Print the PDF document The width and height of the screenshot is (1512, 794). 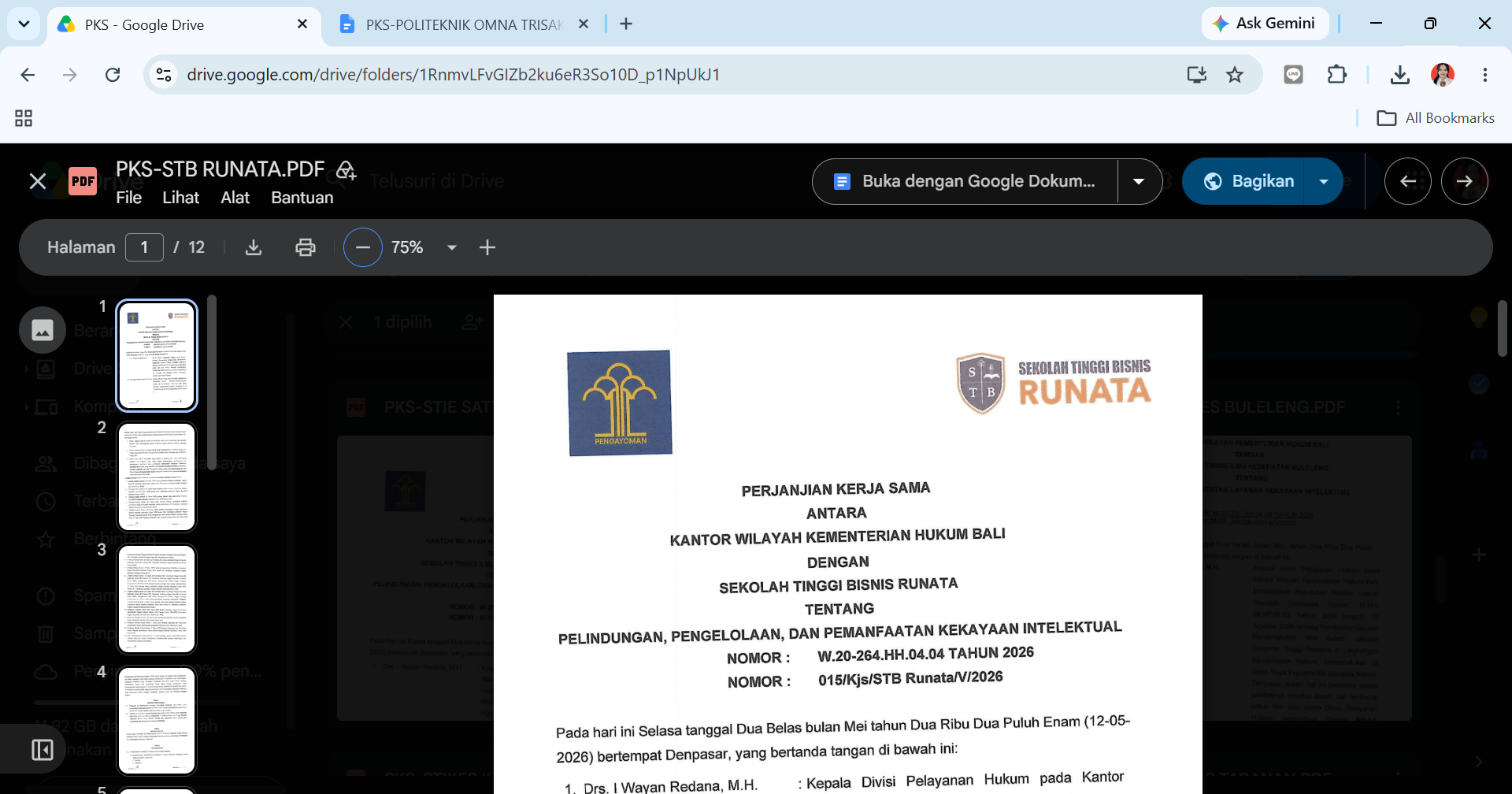[x=306, y=247]
